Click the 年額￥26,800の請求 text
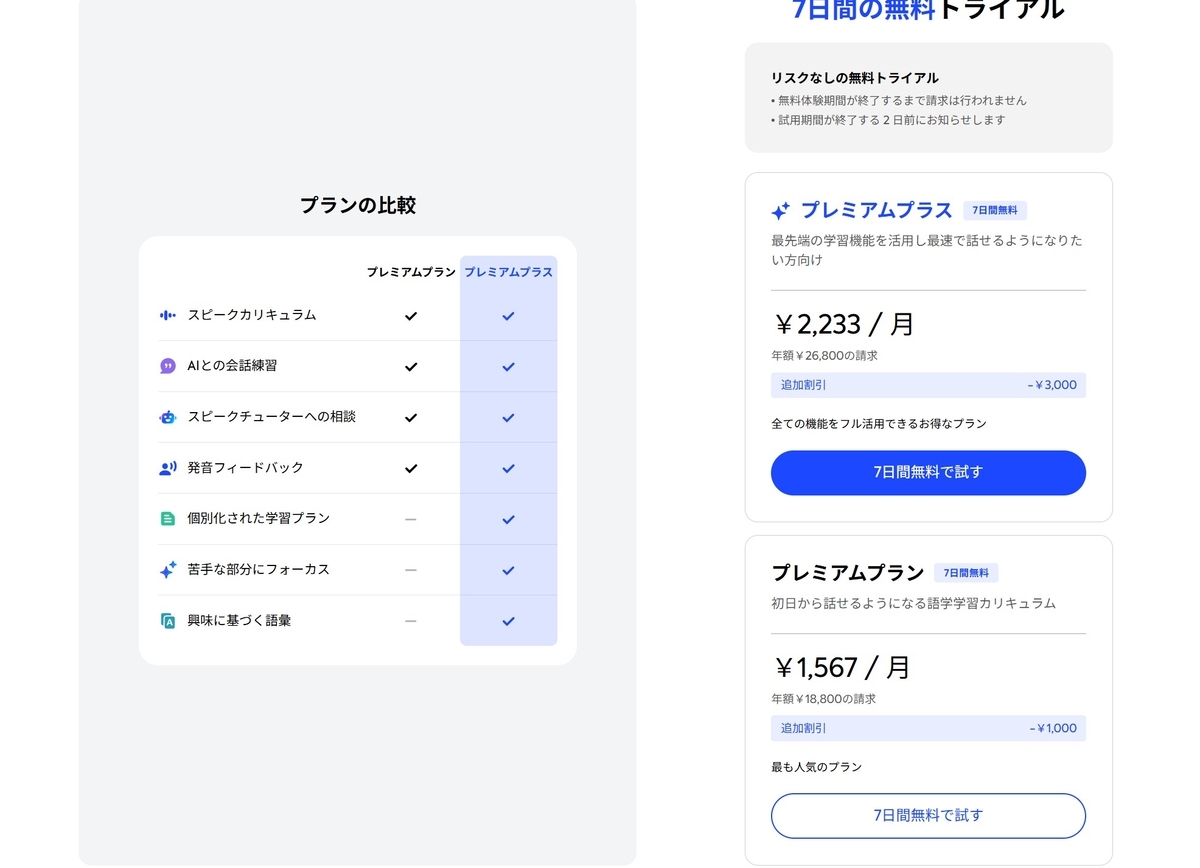The width and height of the screenshot is (1200, 868). click(x=824, y=355)
